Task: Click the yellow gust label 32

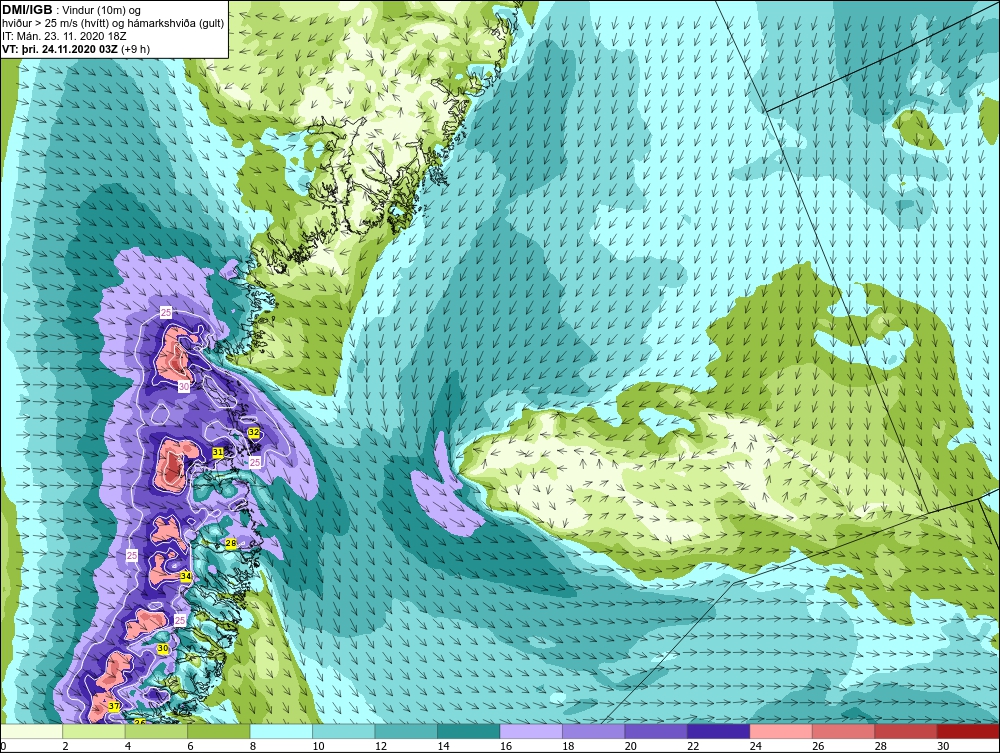Action: tap(254, 432)
